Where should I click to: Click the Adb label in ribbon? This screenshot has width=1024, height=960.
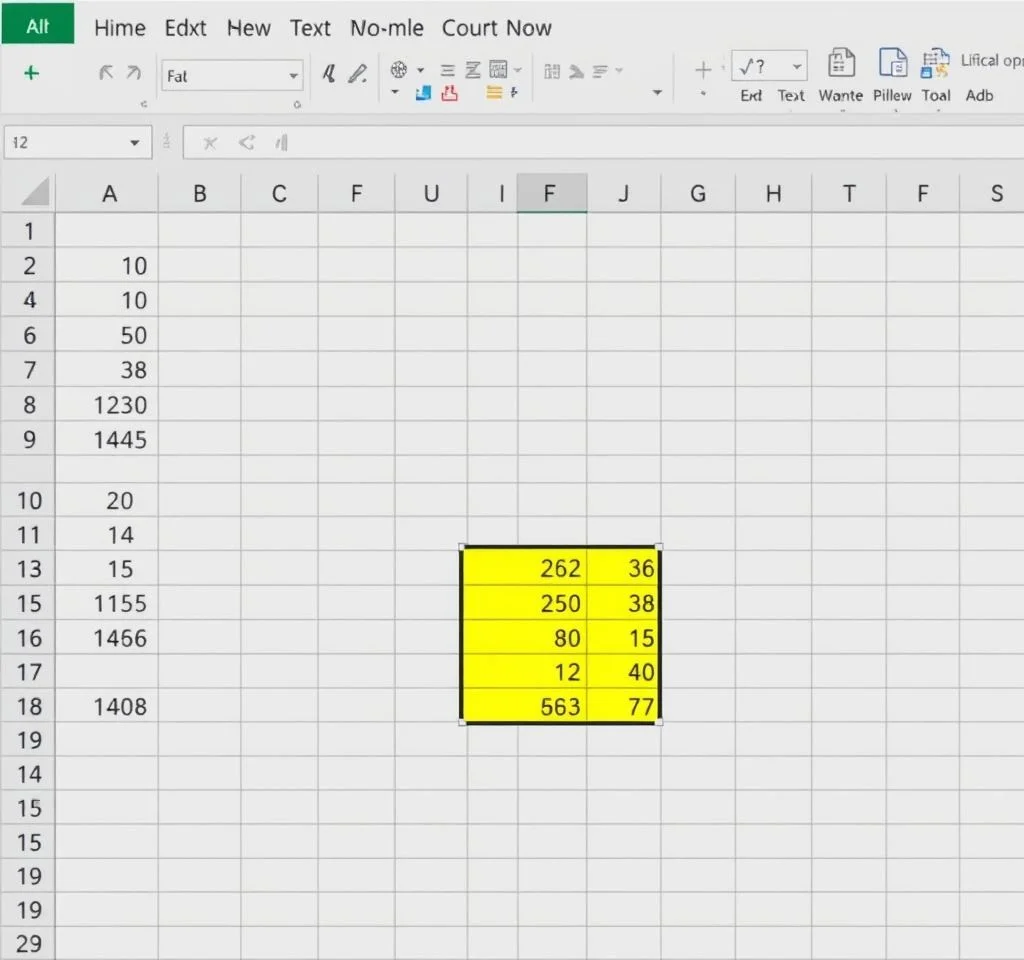tap(979, 95)
